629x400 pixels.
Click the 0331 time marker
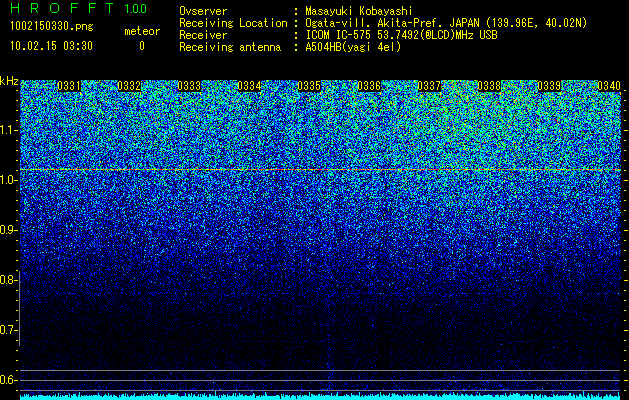click(x=69, y=86)
